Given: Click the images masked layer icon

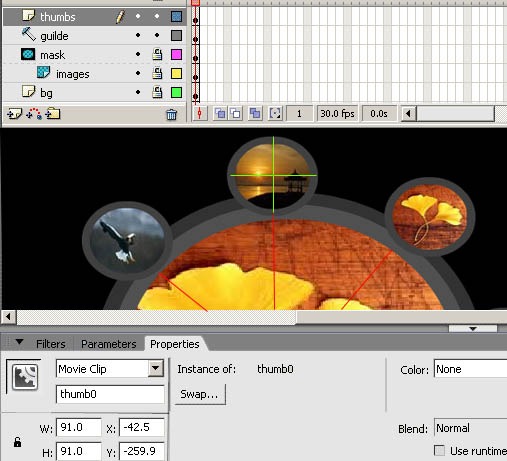Looking at the screenshot, I should coord(43,72).
